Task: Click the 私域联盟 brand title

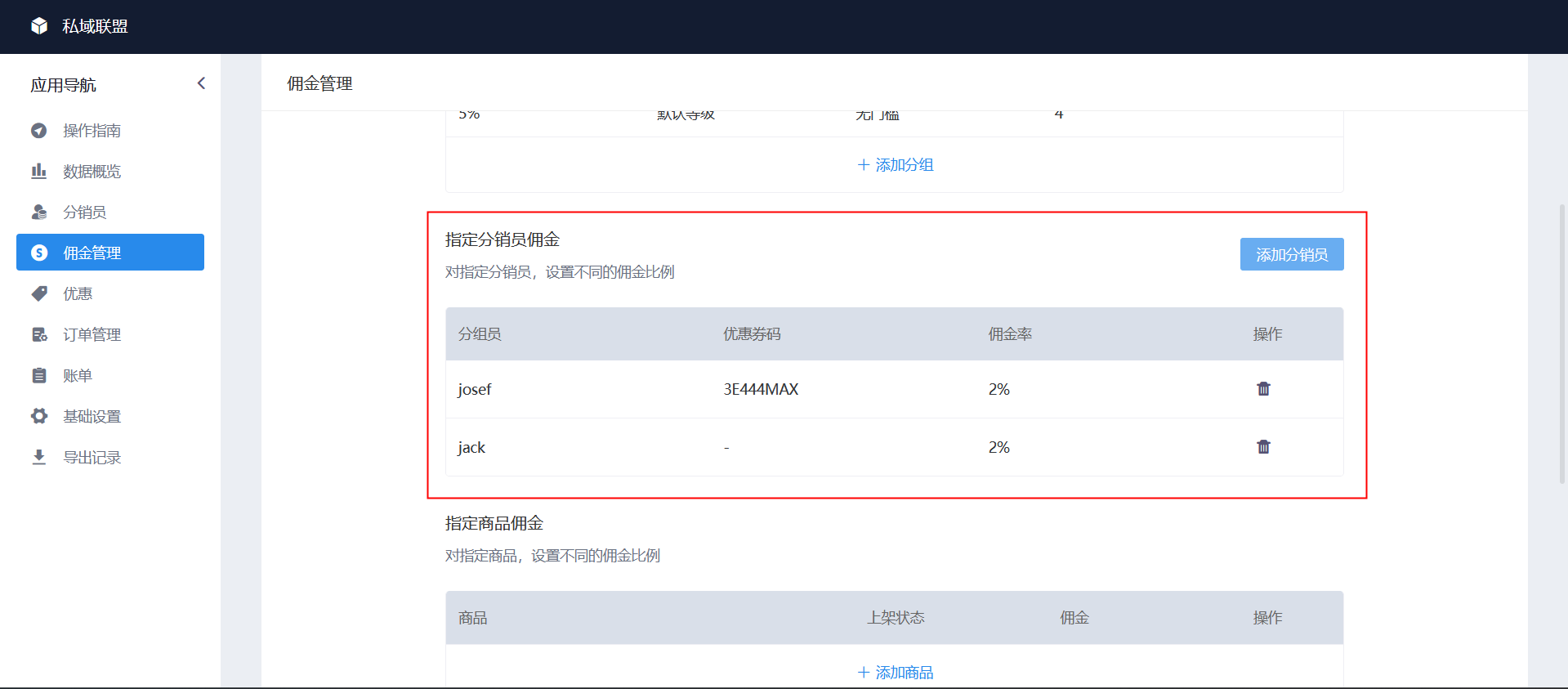Action: coord(95,26)
